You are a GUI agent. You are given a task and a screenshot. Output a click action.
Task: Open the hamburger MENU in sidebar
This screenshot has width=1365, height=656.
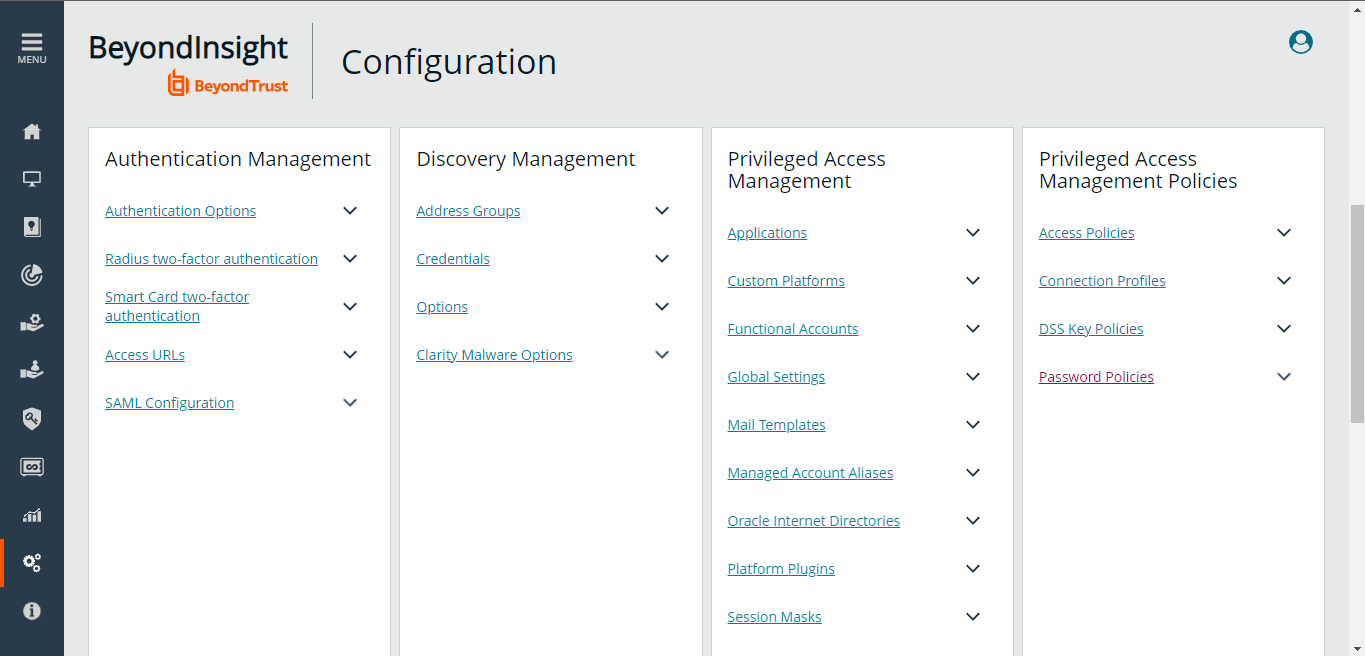31,47
